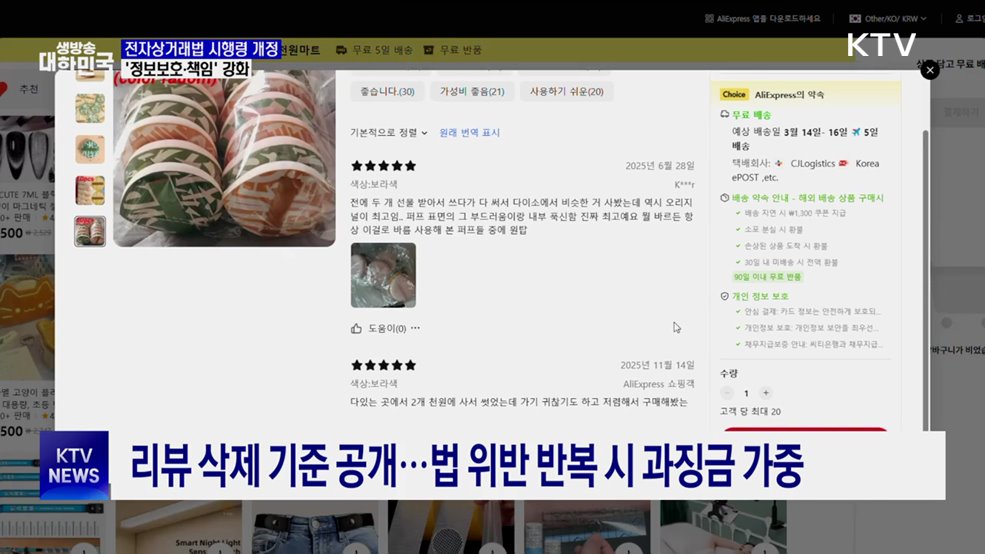Click the 소포 분실 시 환불 item
The width and height of the screenshot is (985, 554).
click(773, 229)
